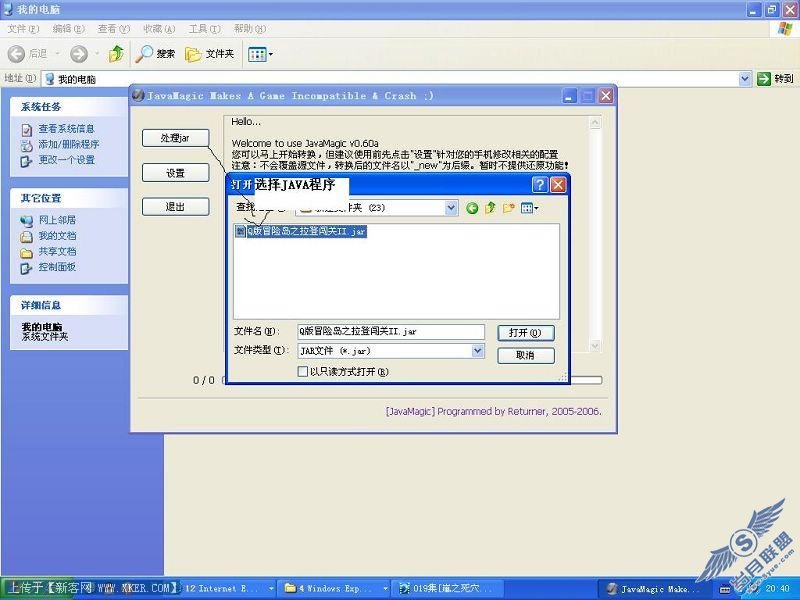Viewport: 800px width, 600px height.
Task: Open the 文件(F) menu
Action: [23, 29]
